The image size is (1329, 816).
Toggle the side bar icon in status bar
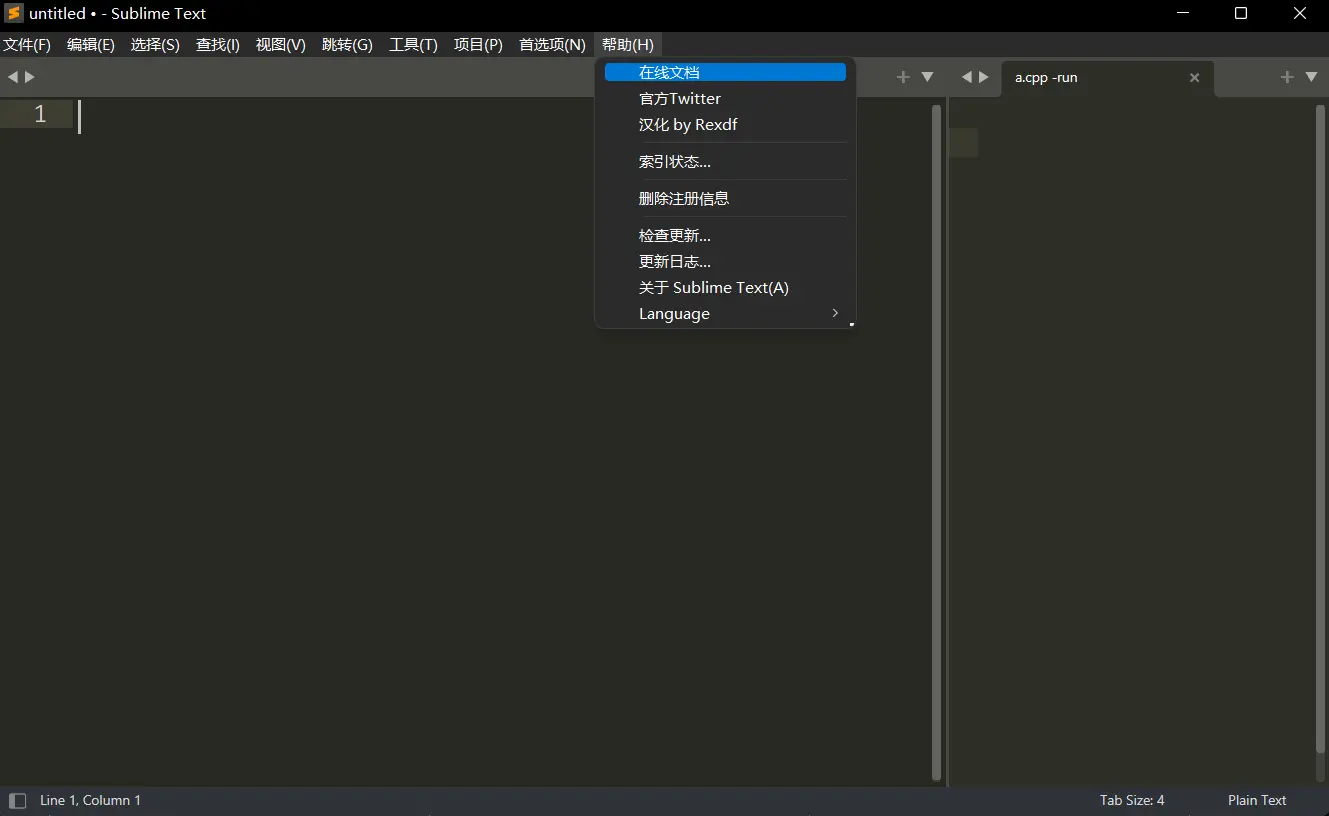coord(17,800)
